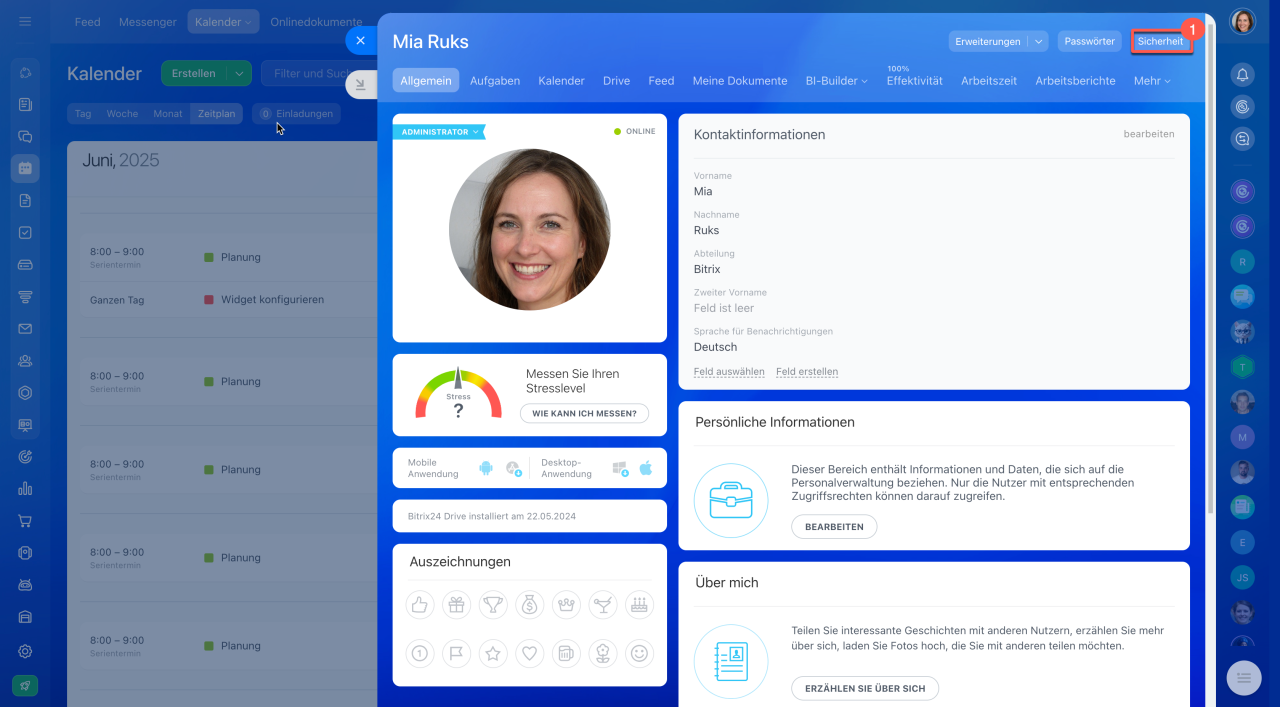Open the Erstellen button dropdown arrow
Screen dimensions: 1280x707
[238, 73]
